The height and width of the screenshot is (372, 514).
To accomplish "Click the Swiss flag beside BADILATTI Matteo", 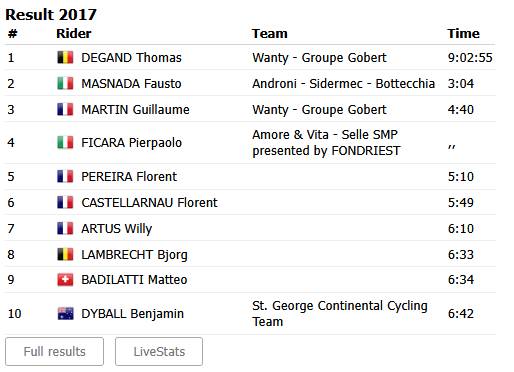I will pyautogui.click(x=65, y=280).
